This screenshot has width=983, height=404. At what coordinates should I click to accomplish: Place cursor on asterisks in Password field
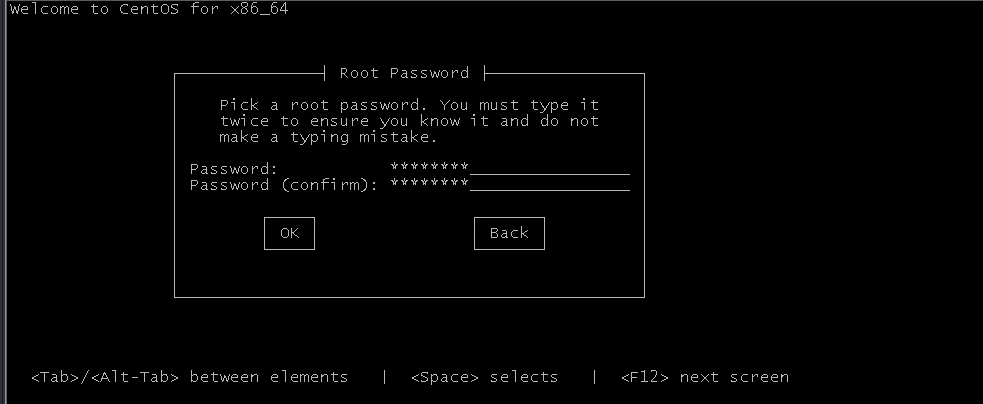tap(429, 167)
